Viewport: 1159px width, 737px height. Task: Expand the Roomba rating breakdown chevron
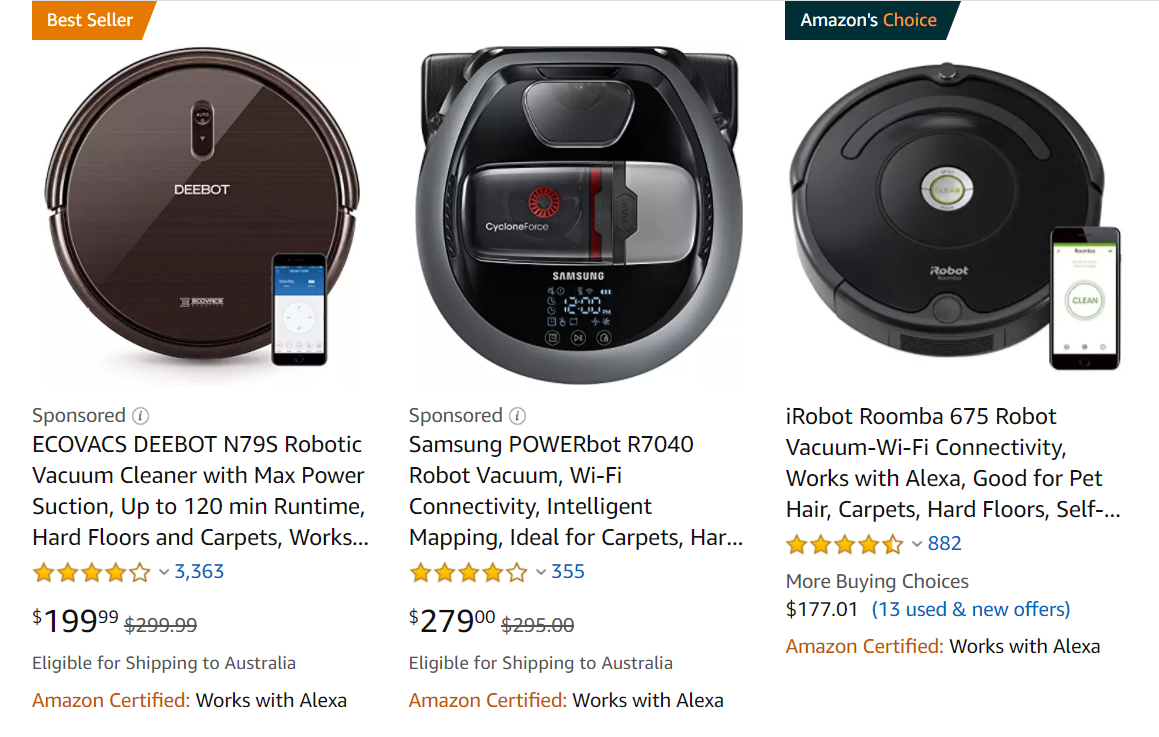point(917,544)
